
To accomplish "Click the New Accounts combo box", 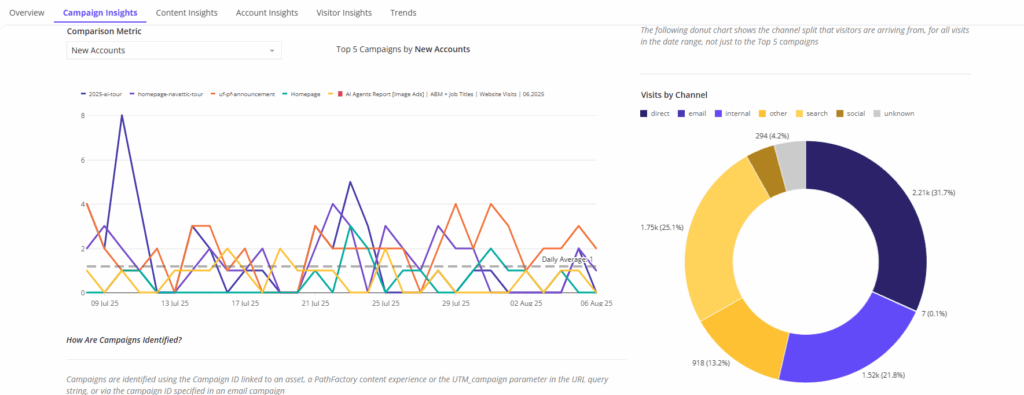I will 174,50.
